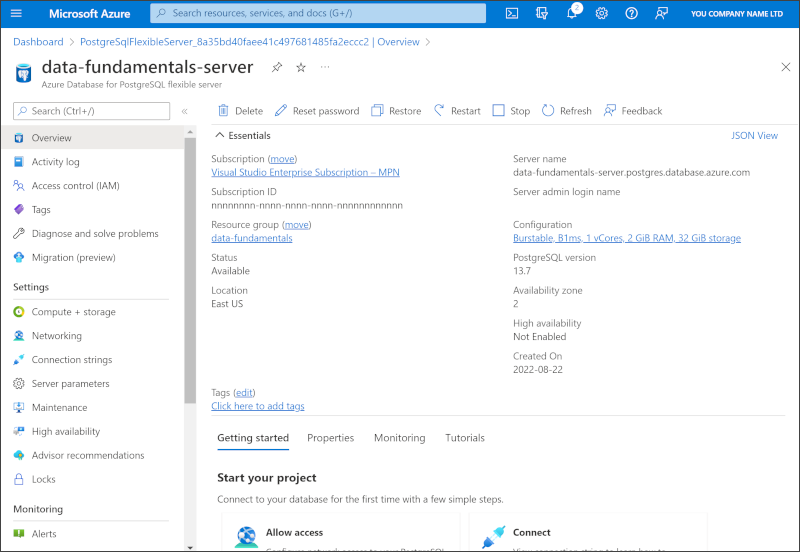Switch to the Getting started tab
The image size is (800, 552).
pyautogui.click(x=253, y=438)
